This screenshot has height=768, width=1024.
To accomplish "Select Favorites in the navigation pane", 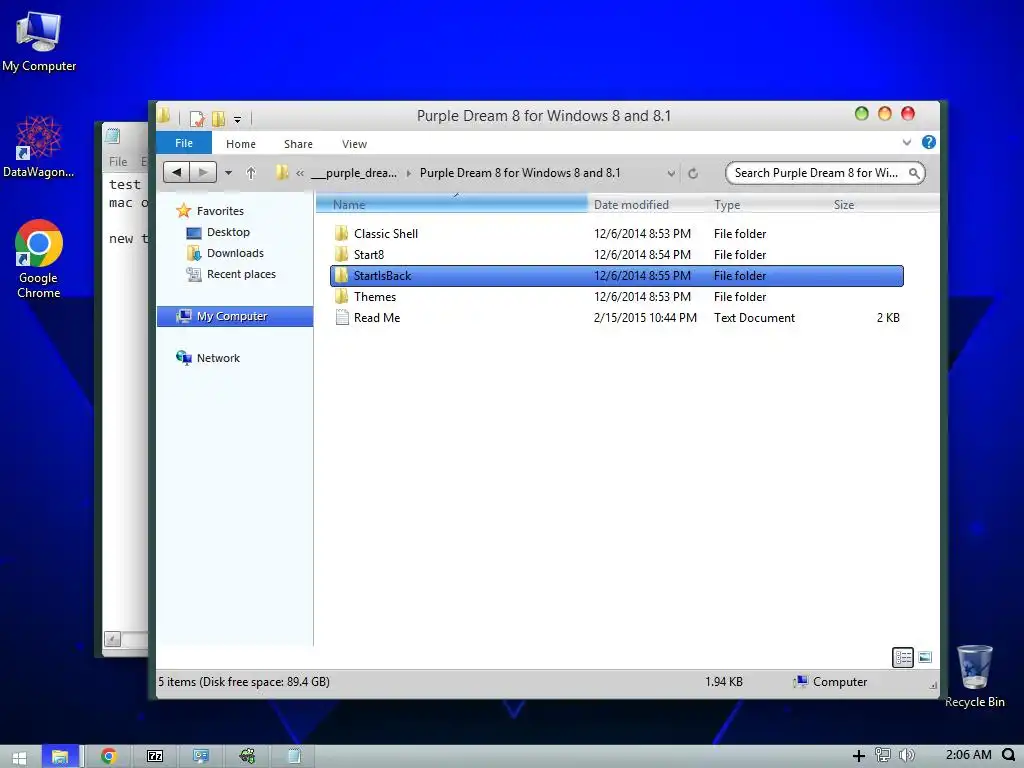I will click(x=220, y=211).
